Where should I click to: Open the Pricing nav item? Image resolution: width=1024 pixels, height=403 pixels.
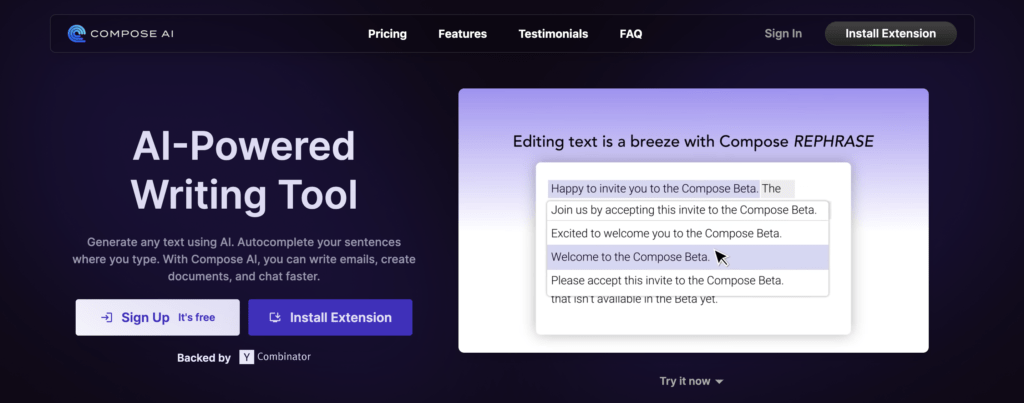(x=387, y=34)
